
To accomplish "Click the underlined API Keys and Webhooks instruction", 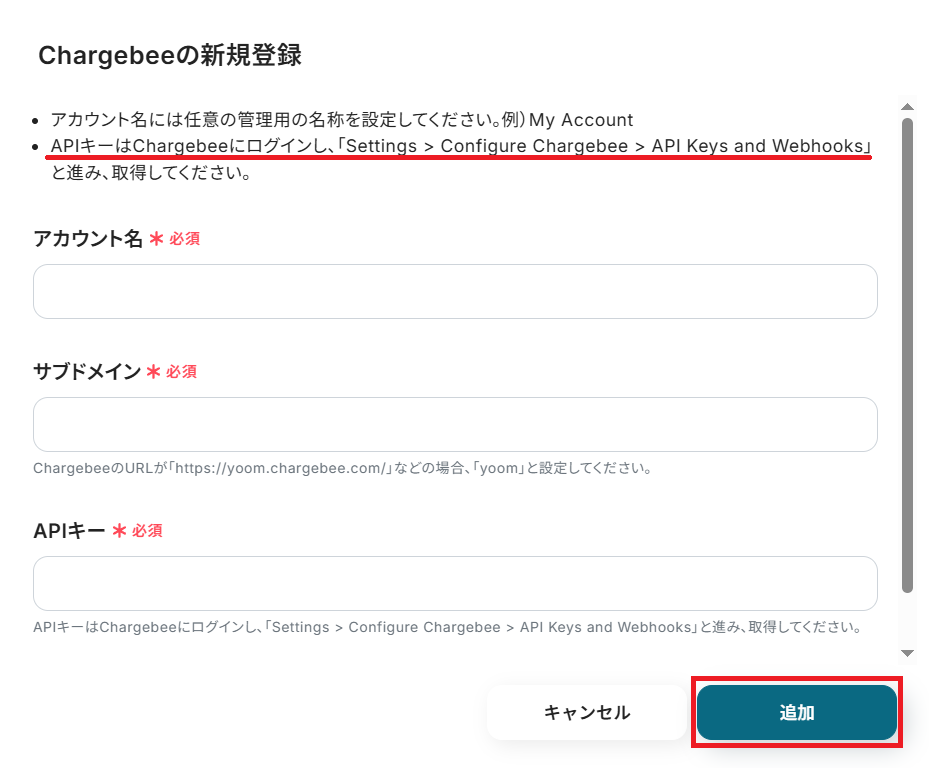I will pyautogui.click(x=461, y=146).
